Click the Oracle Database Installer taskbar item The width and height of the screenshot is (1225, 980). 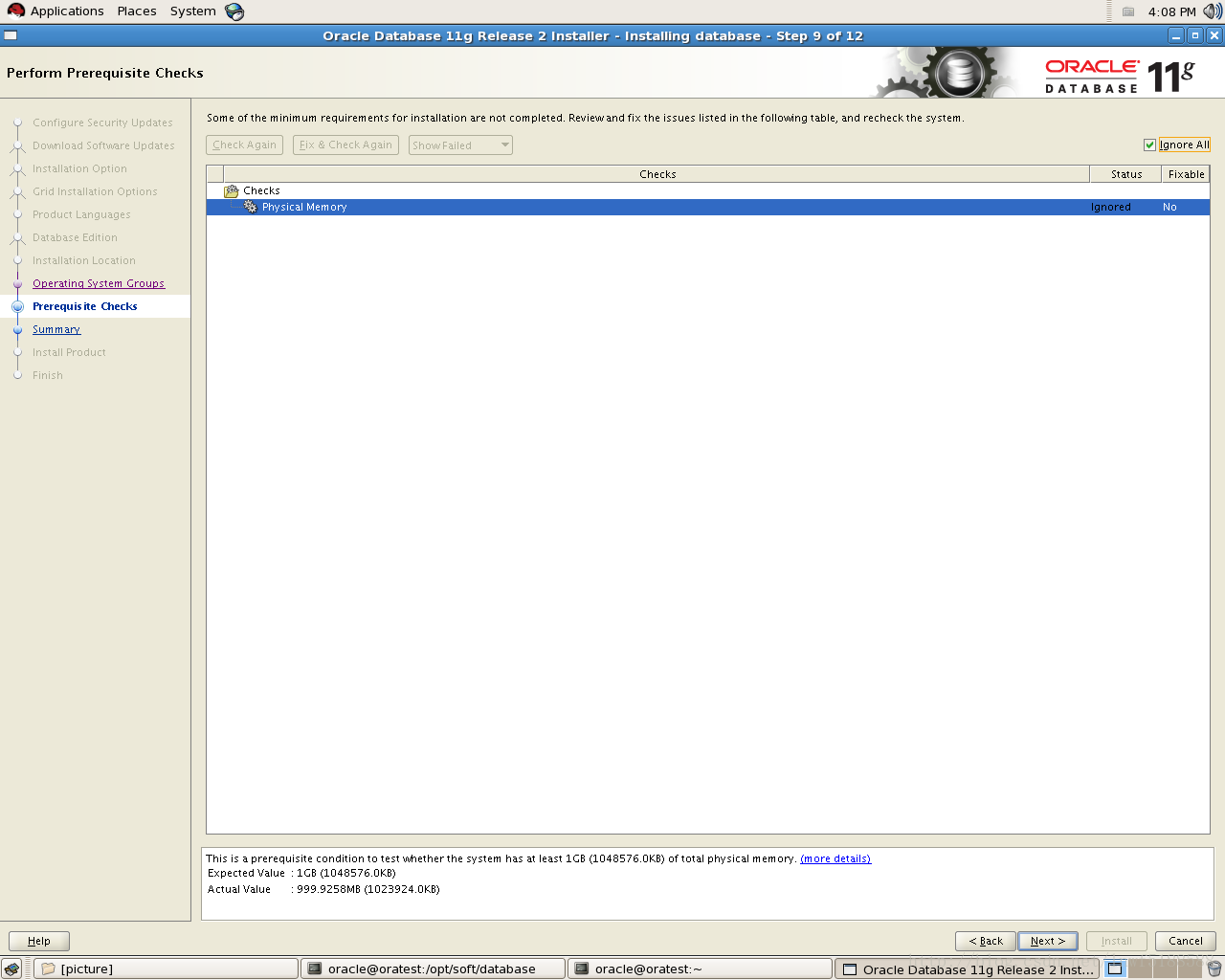click(x=968, y=969)
